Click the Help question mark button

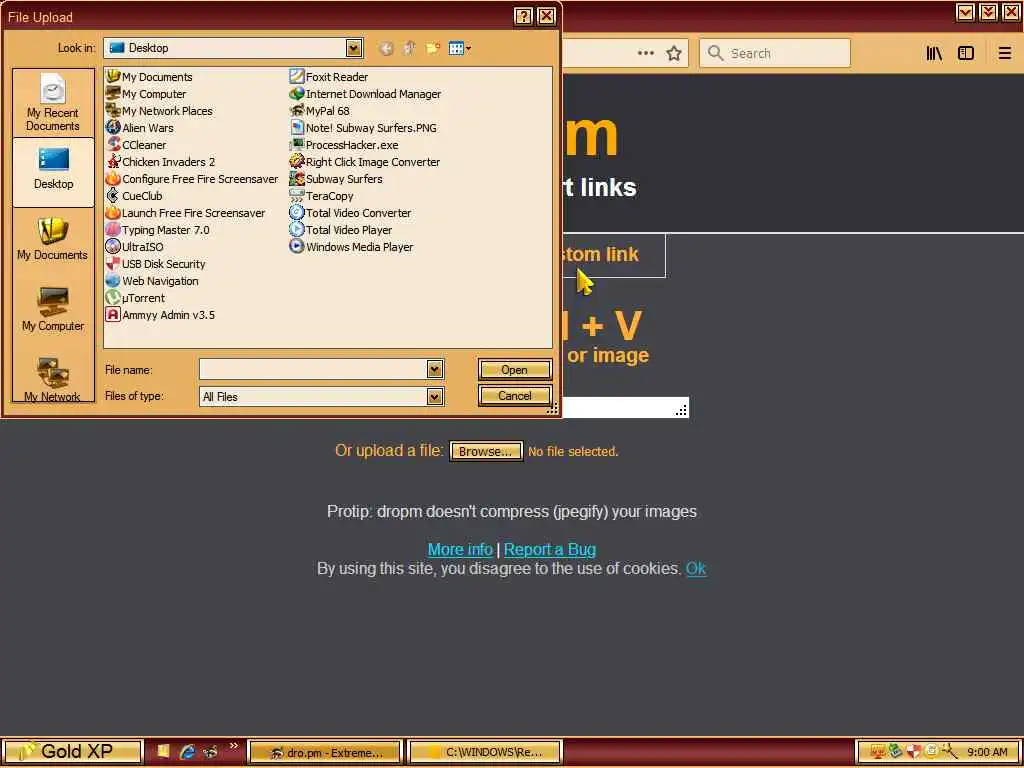523,16
